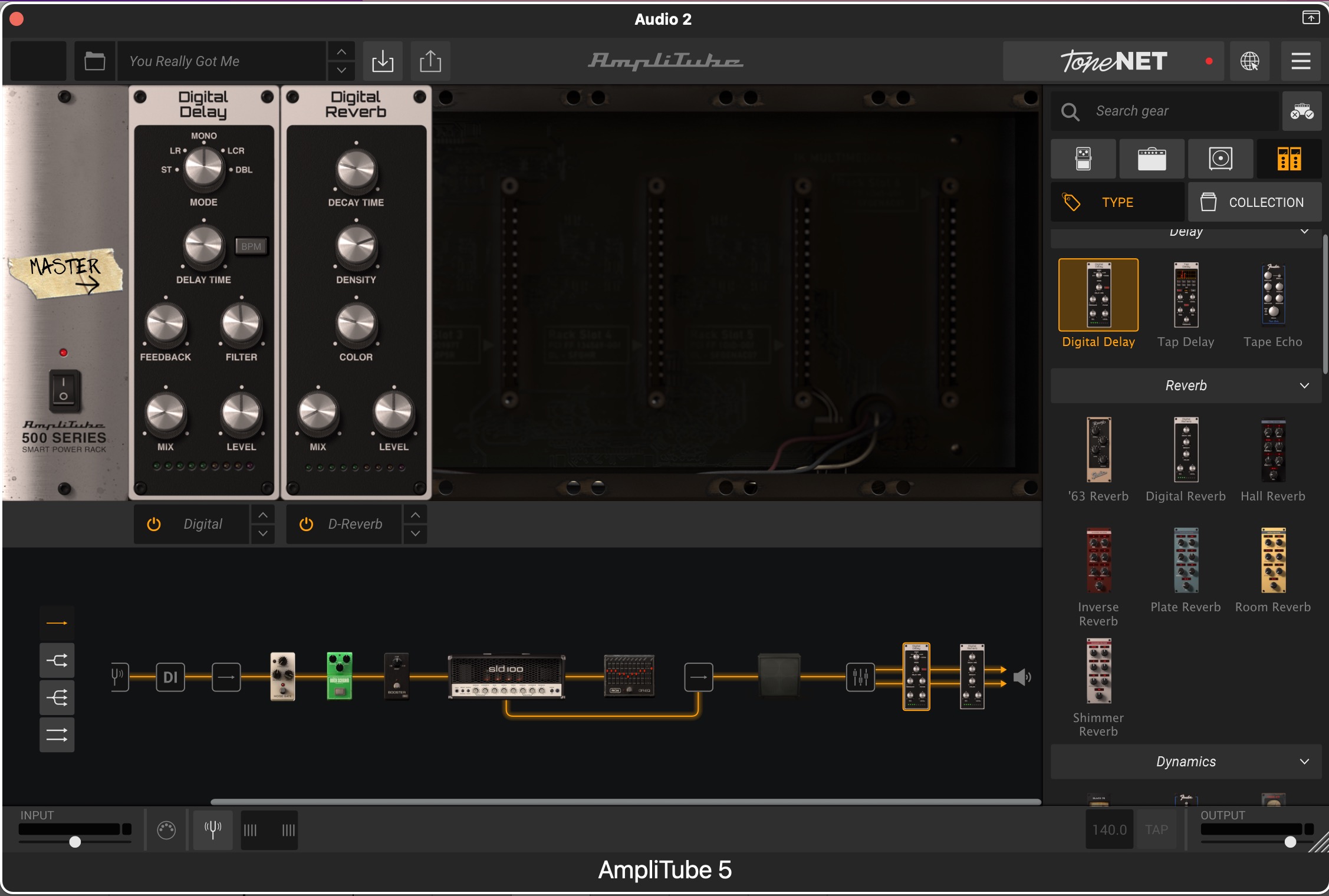The image size is (1329, 896).
Task: Collapse the Delay gear section
Action: coord(1304,232)
